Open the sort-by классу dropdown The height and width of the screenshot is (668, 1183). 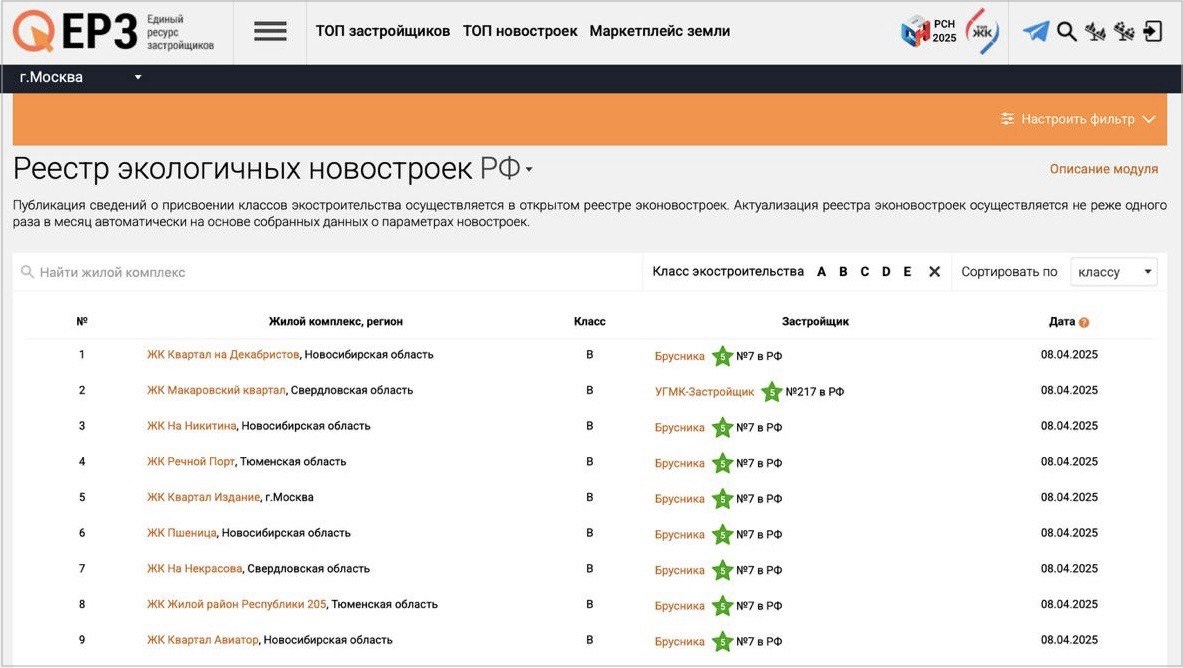pos(1113,272)
